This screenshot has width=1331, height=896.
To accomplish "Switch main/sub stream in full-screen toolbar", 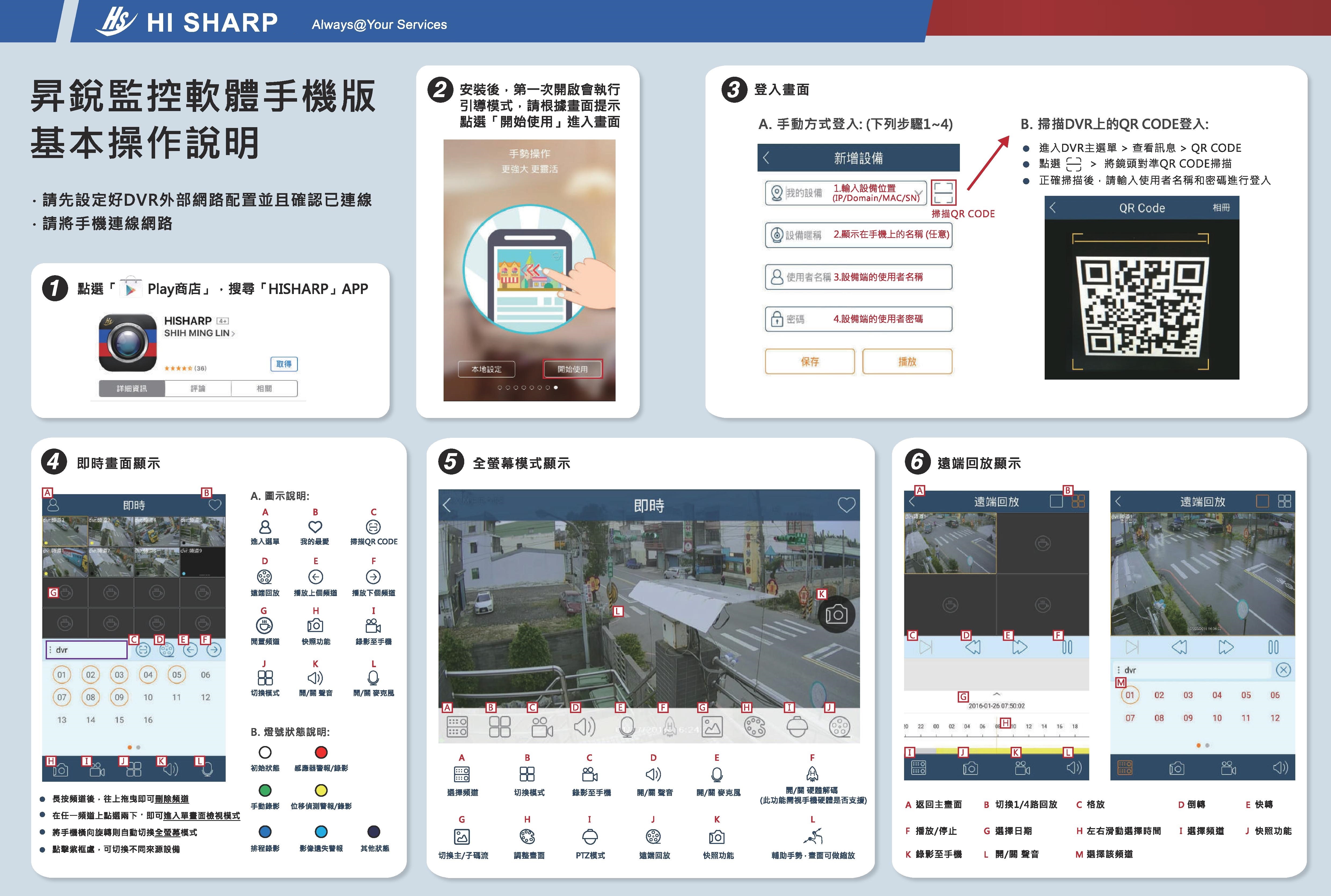I will click(x=712, y=727).
